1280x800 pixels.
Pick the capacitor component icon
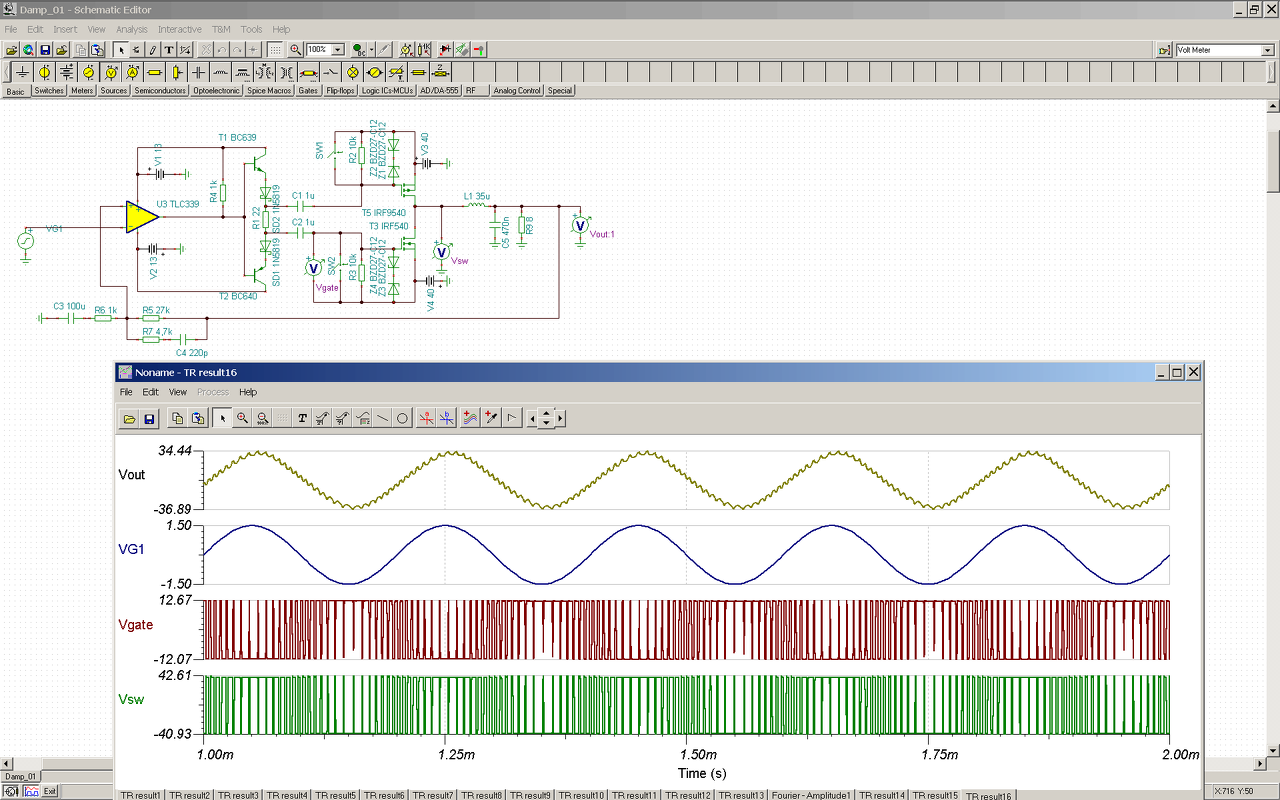[x=198, y=72]
